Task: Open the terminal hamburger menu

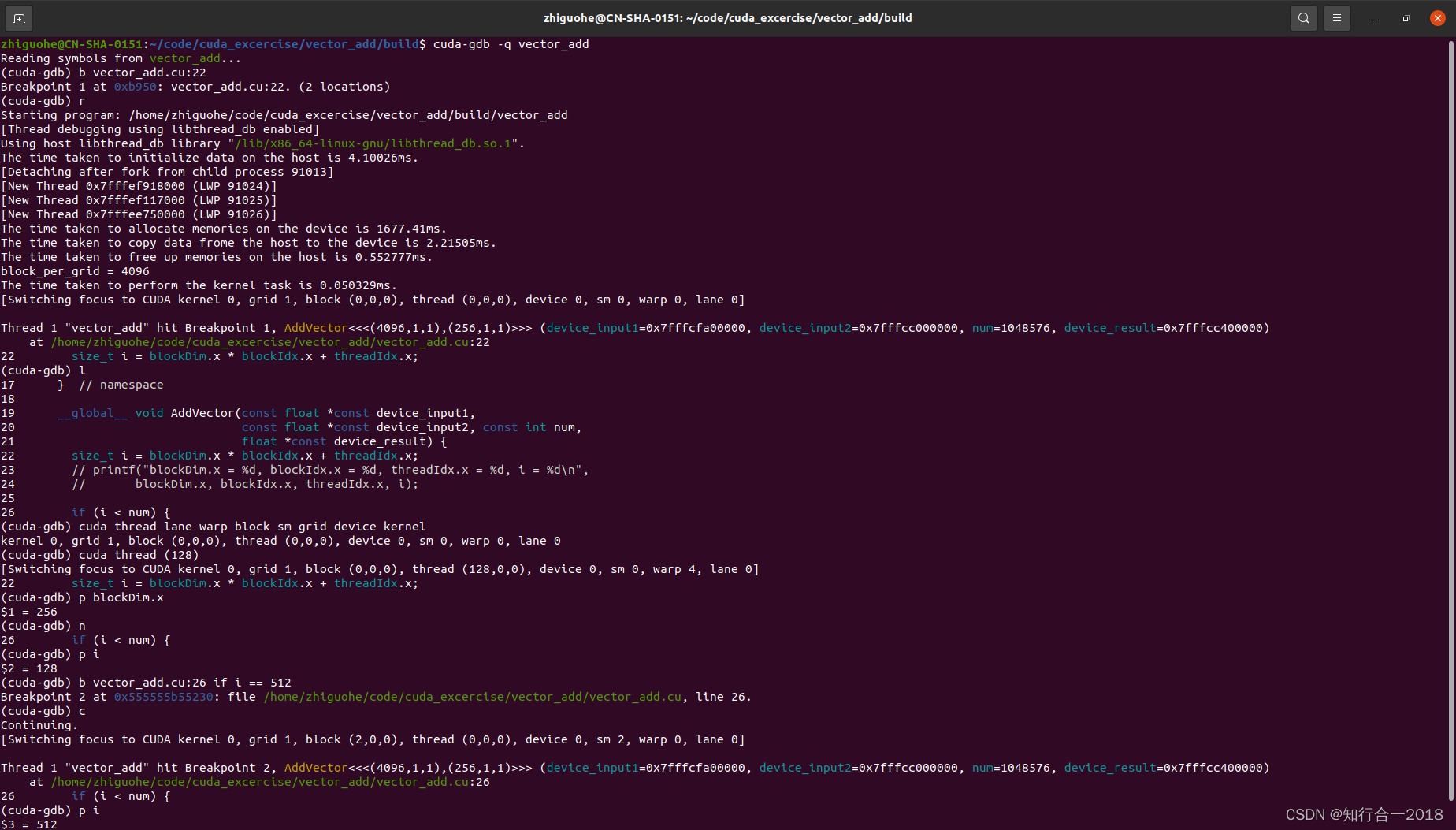Action: [x=1337, y=18]
